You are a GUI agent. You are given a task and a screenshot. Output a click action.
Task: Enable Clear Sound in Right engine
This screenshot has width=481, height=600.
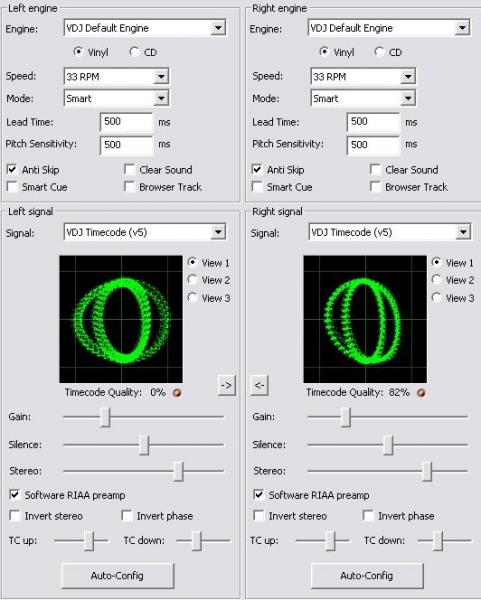[375, 170]
